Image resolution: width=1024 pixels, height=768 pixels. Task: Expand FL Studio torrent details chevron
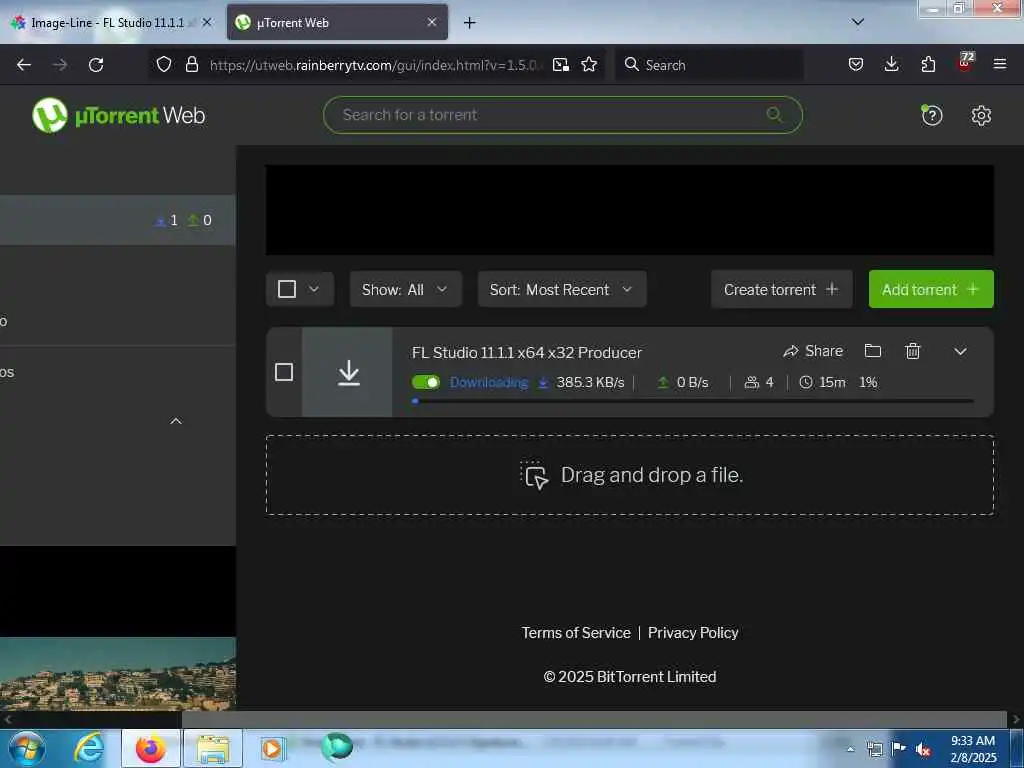959,351
